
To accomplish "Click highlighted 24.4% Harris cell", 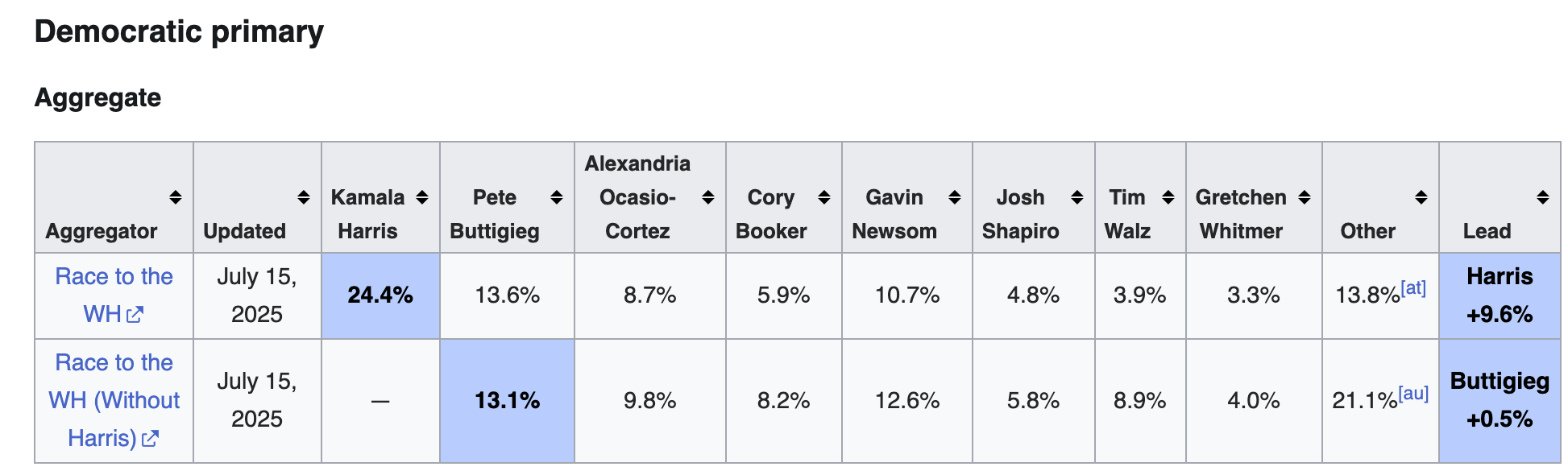I will pos(380,295).
